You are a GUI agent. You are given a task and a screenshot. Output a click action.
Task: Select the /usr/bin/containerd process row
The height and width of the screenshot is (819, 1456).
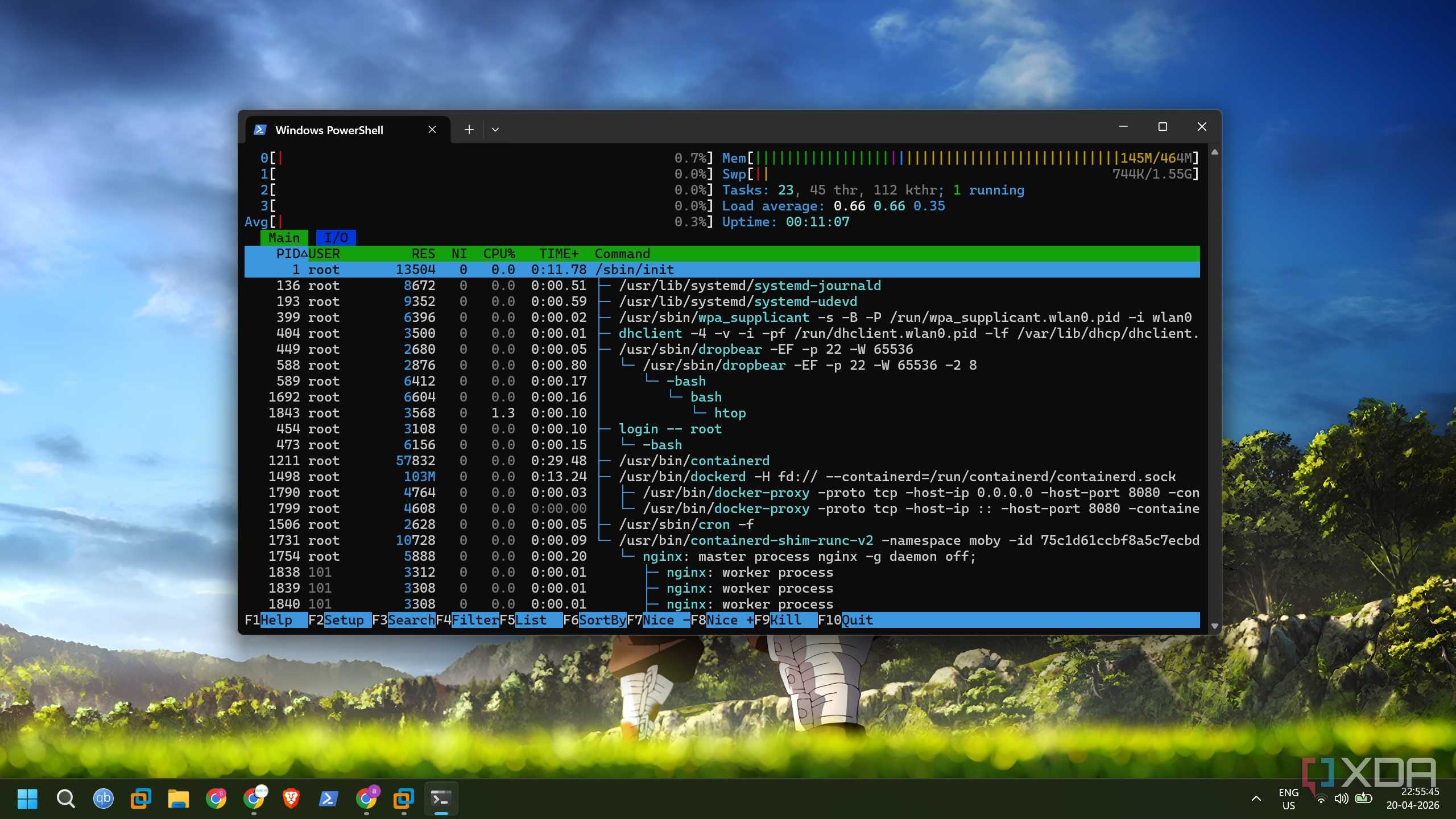tap(722, 461)
